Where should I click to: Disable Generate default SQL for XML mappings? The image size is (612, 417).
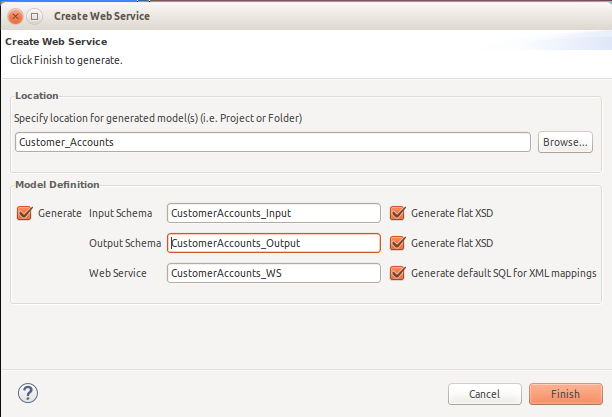tap(398, 273)
